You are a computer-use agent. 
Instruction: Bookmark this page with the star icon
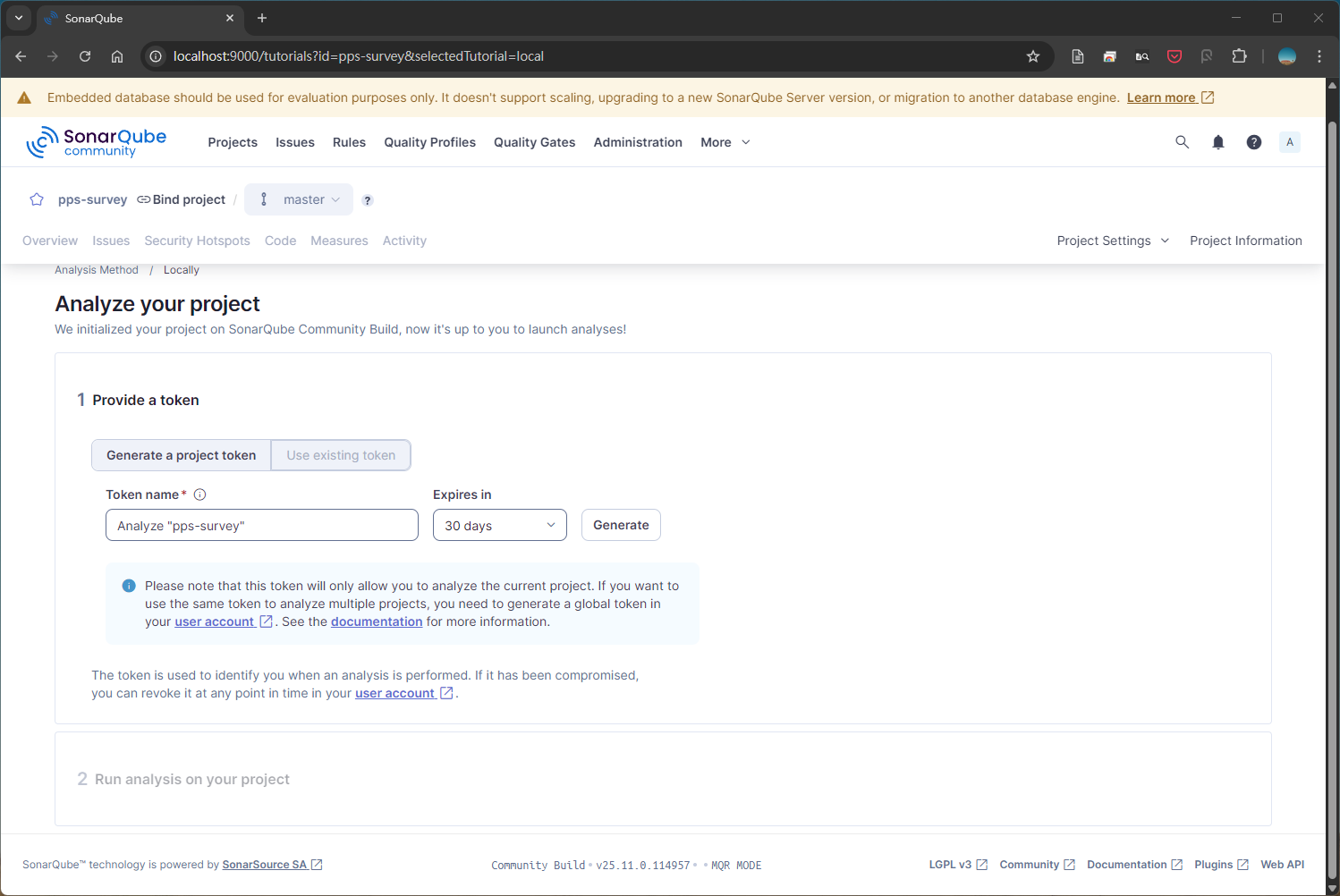pos(1033,56)
